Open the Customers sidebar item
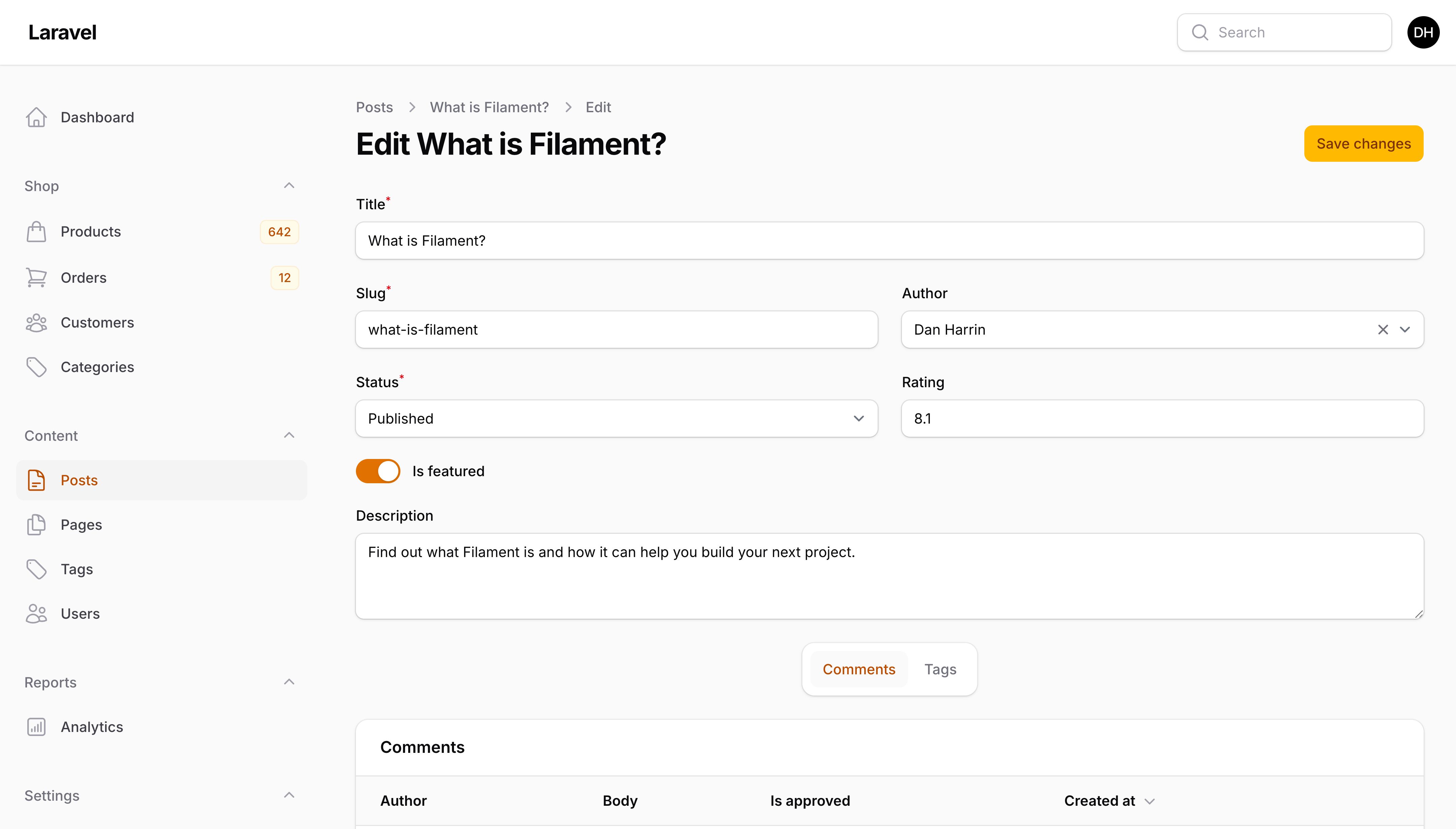Screen dimensions: 1456x829 (162, 323)
